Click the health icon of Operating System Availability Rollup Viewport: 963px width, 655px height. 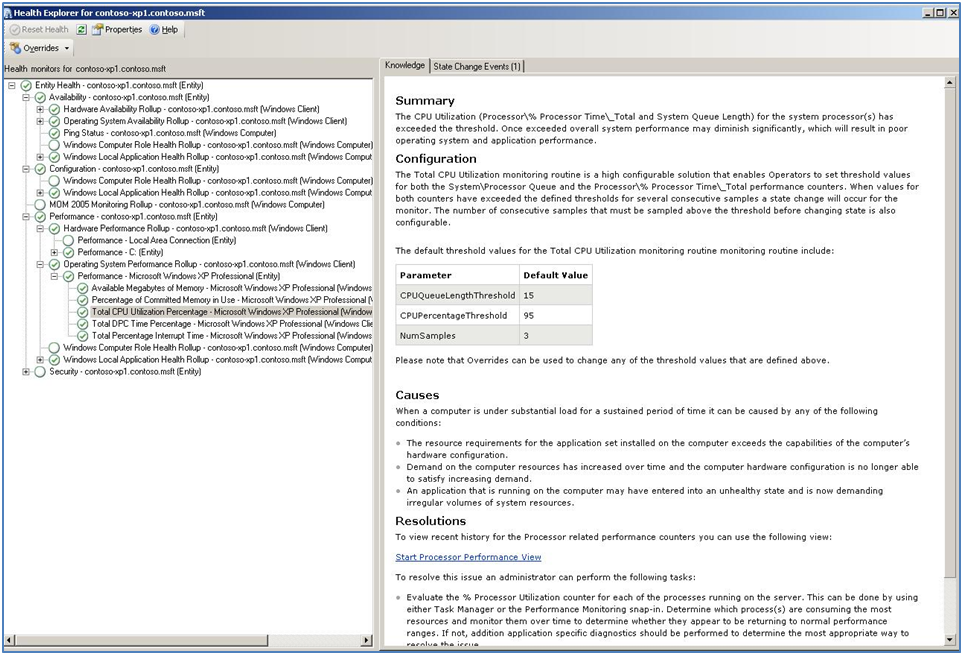point(54,121)
